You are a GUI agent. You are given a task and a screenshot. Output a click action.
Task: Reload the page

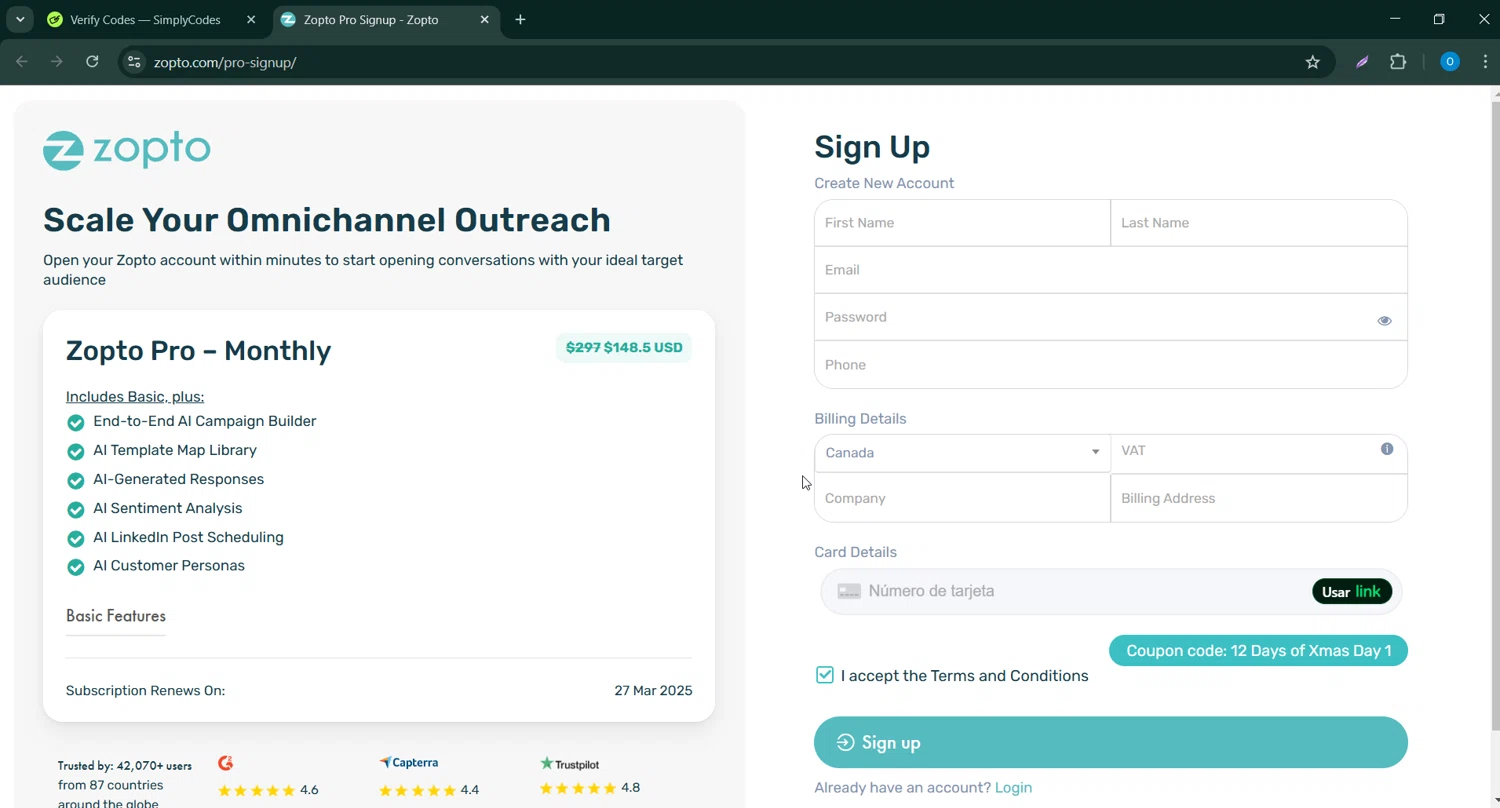click(x=92, y=62)
